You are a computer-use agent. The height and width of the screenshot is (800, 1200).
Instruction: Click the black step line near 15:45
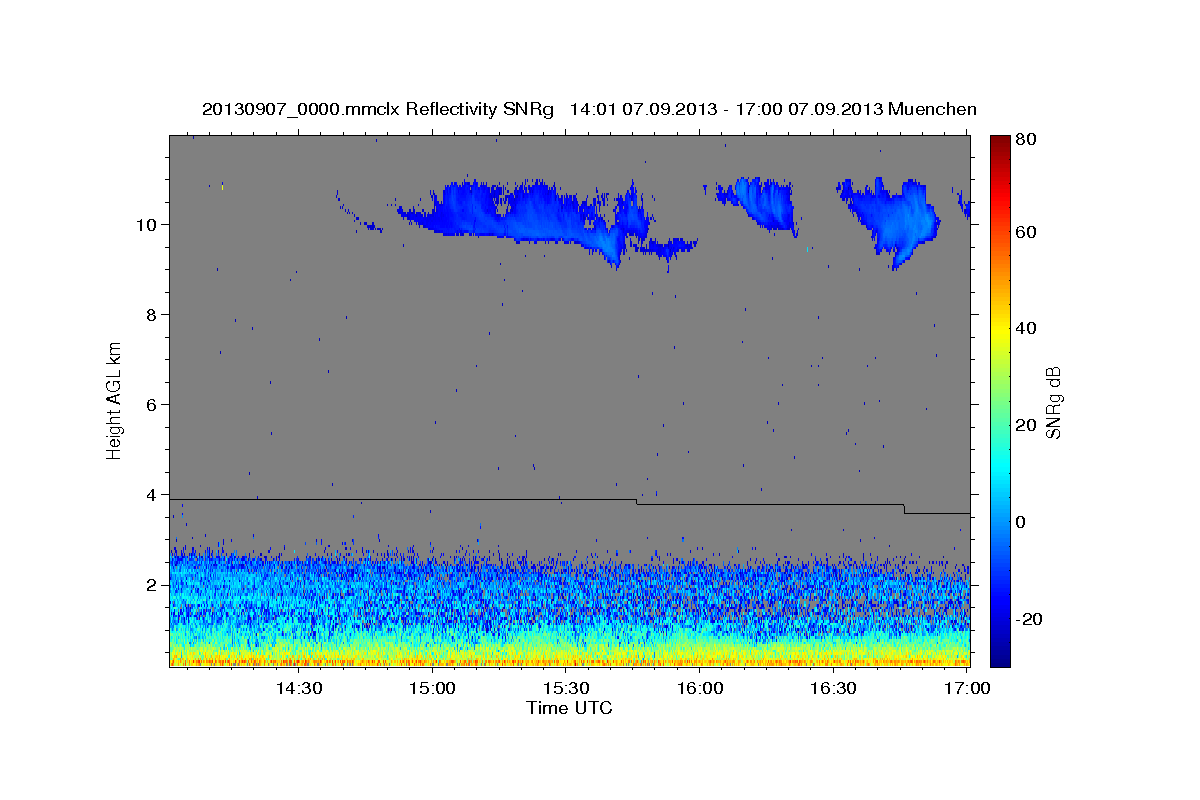(x=637, y=501)
